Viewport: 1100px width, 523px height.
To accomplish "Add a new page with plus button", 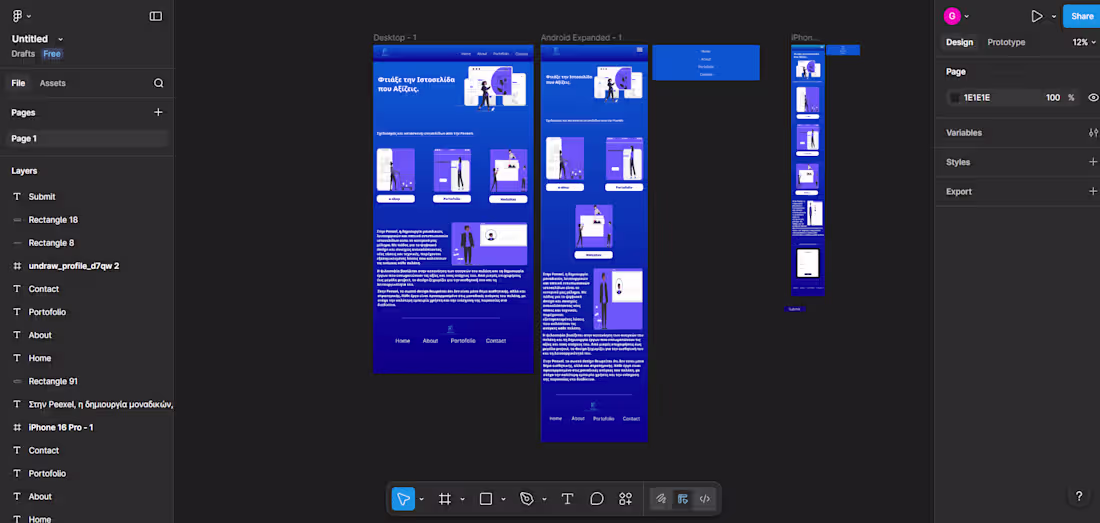I will [x=158, y=113].
